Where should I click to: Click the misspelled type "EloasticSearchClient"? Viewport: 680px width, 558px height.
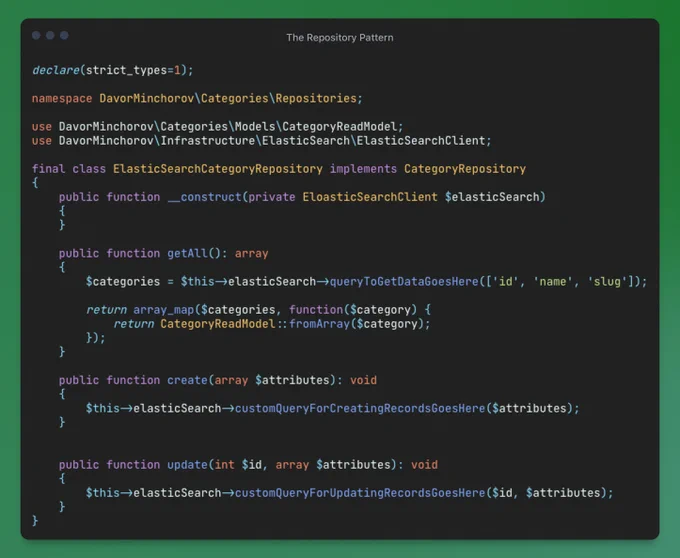tap(370, 197)
